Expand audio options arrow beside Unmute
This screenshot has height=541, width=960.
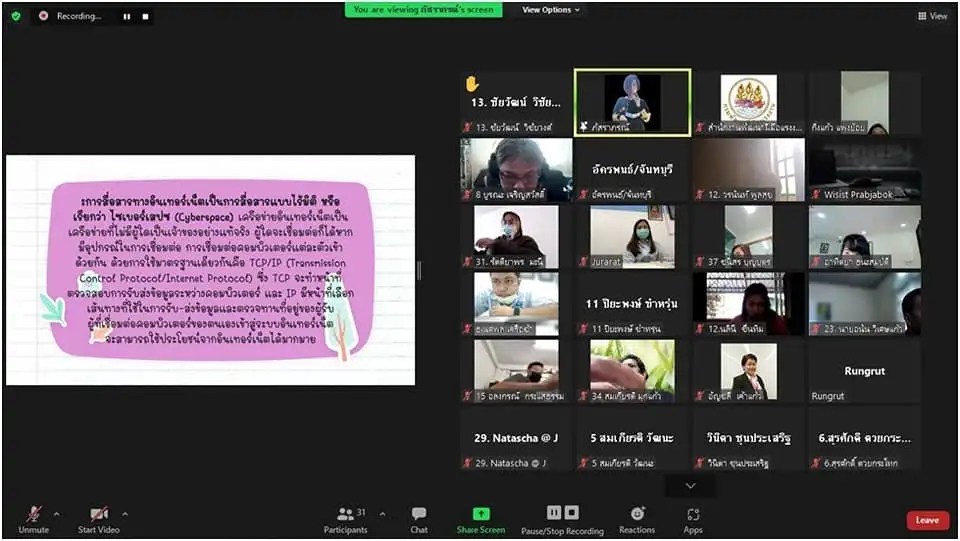pos(56,514)
